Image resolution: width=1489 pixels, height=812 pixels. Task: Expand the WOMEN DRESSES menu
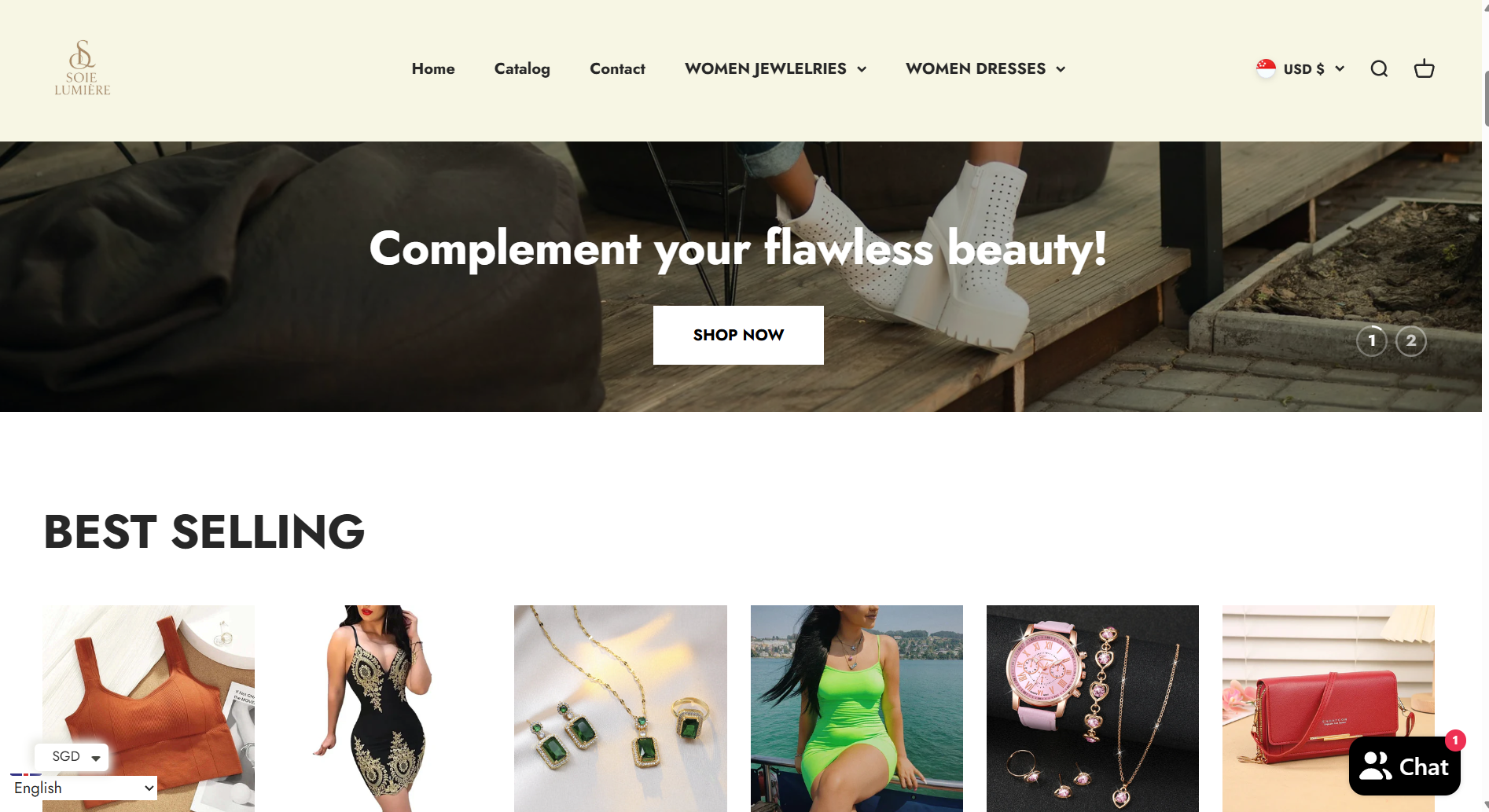coord(985,69)
